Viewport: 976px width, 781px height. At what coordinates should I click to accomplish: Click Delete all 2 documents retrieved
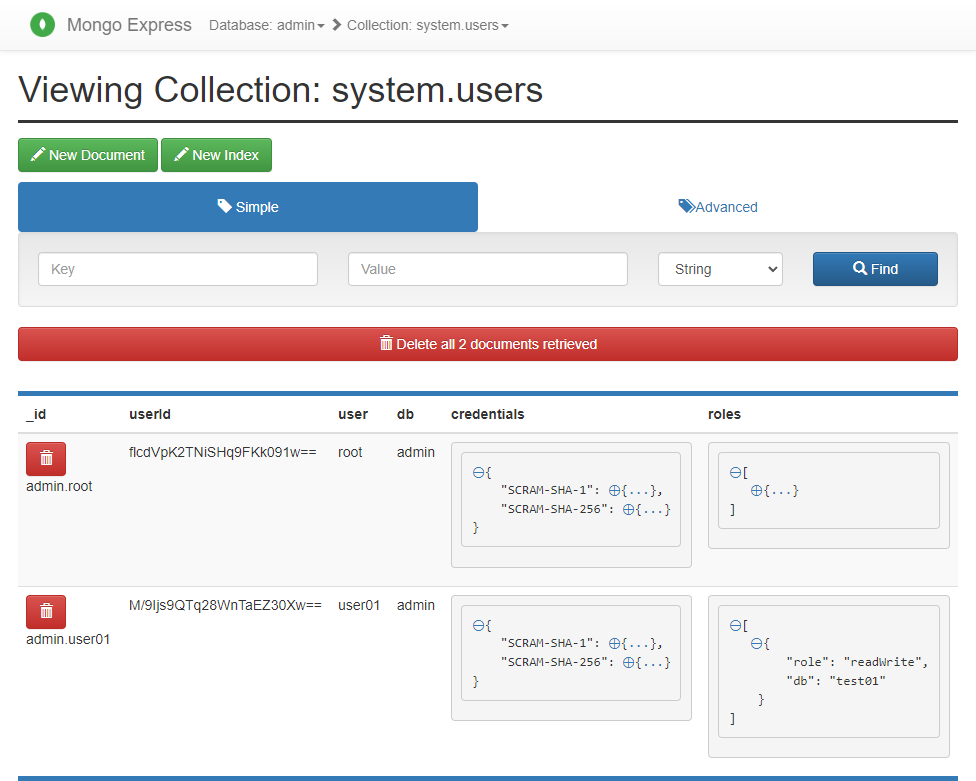point(488,344)
